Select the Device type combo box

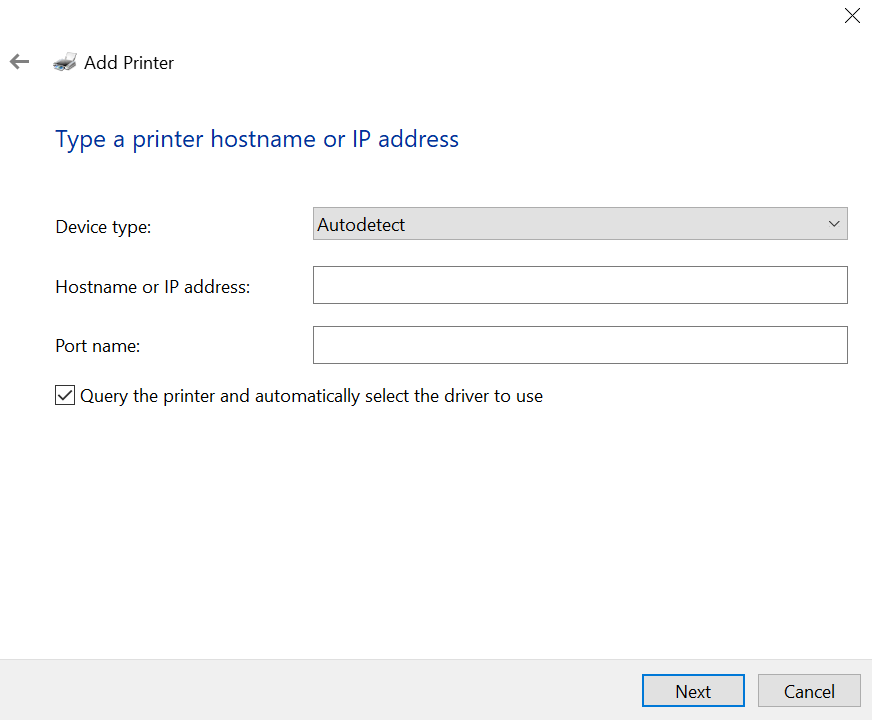580,223
